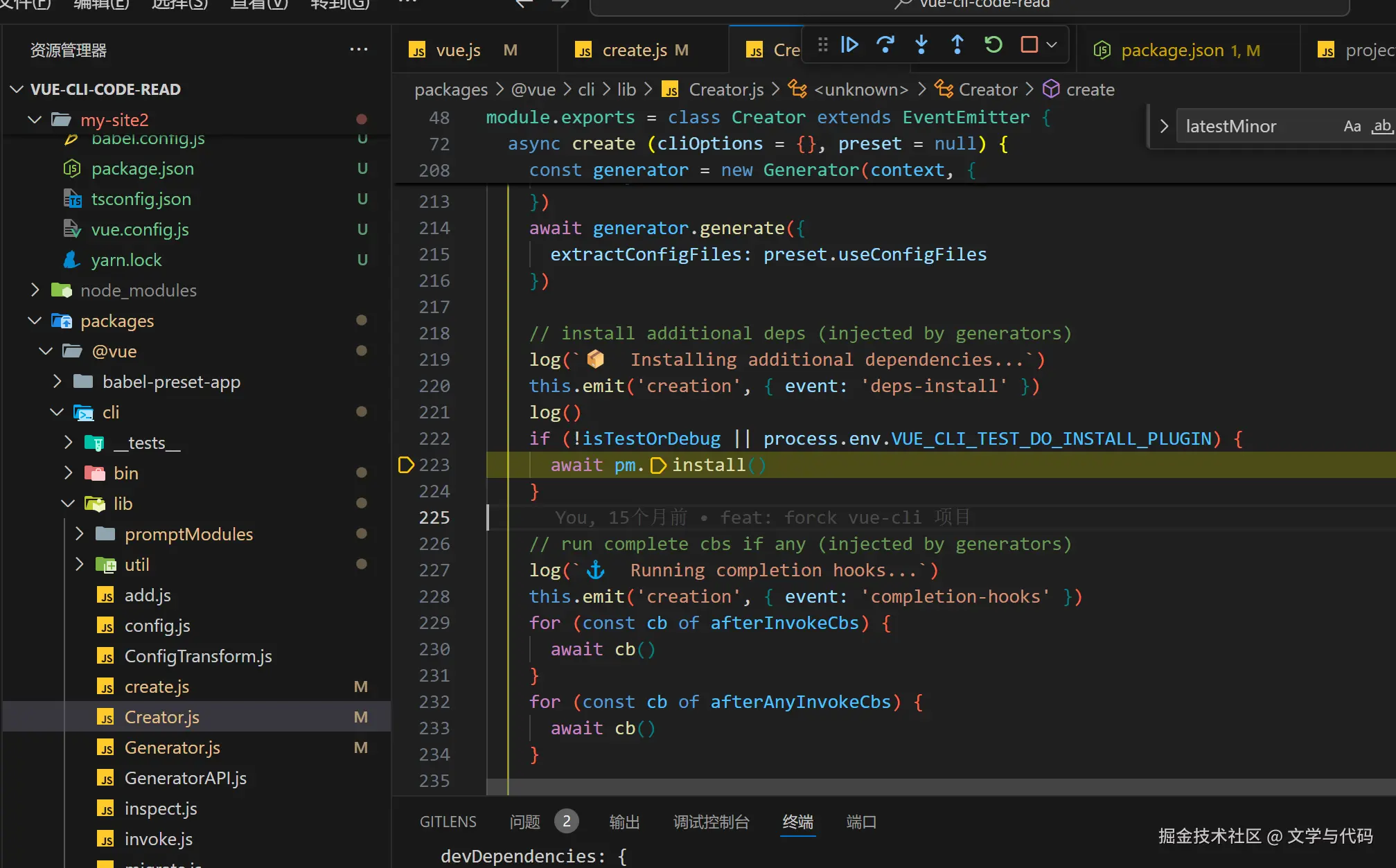Screen dimensions: 1396x868
Task: Stop debugging with the square icon
Action: (1030, 45)
